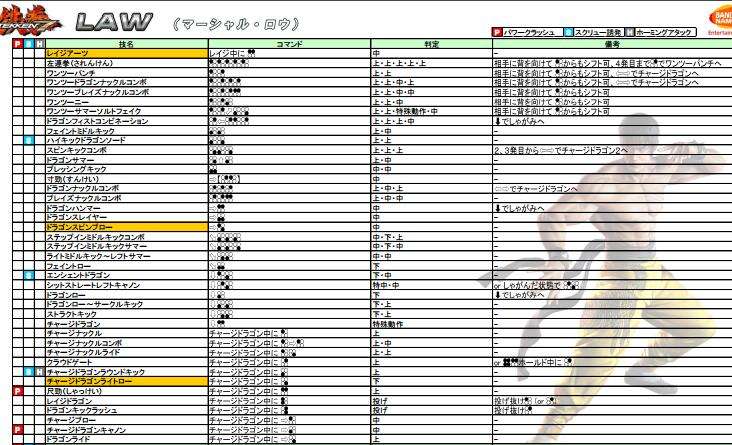732x445 pixels.
Task: Select the スピンキックコンボ move name
Action: (77, 150)
